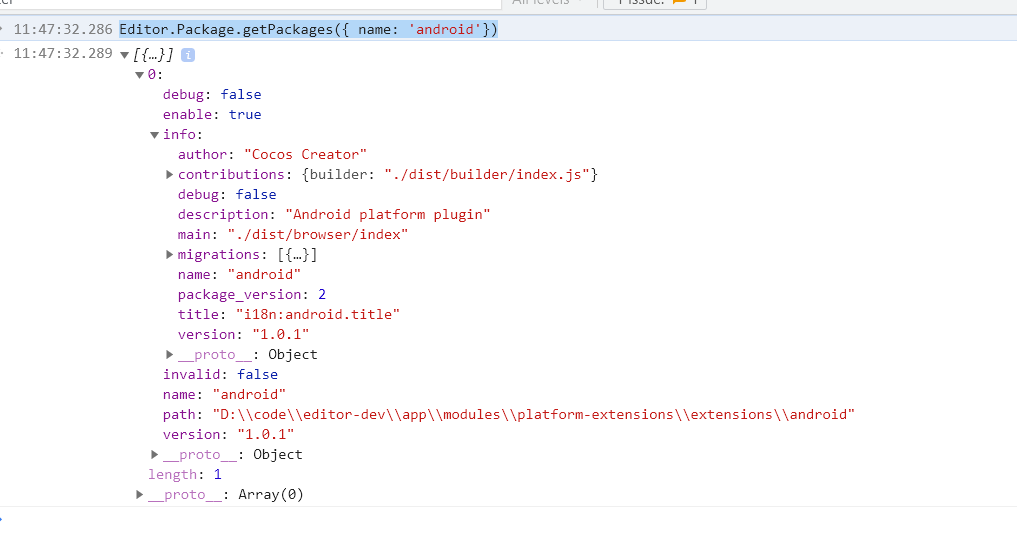
Task: Click the 11:47:32.289 timestamp
Action: click(63, 54)
